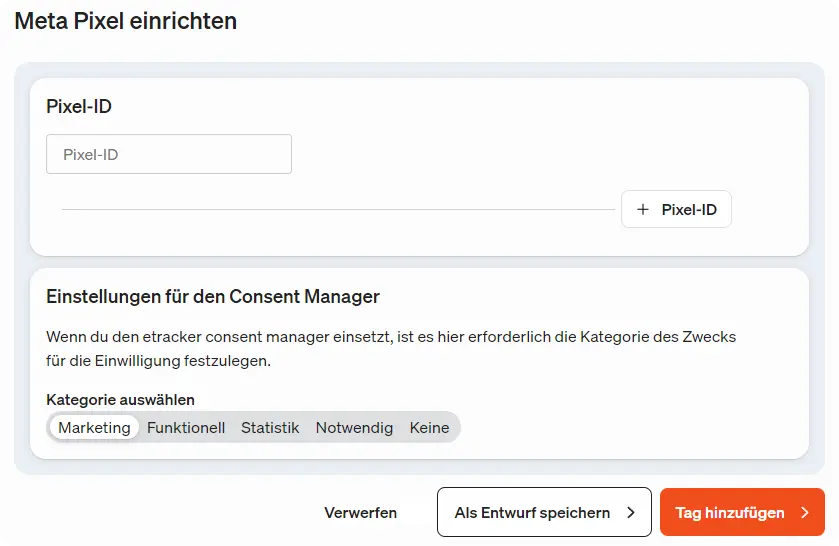Select the Marketing category
Image resolution: width=839 pixels, height=546 pixels.
click(x=94, y=428)
